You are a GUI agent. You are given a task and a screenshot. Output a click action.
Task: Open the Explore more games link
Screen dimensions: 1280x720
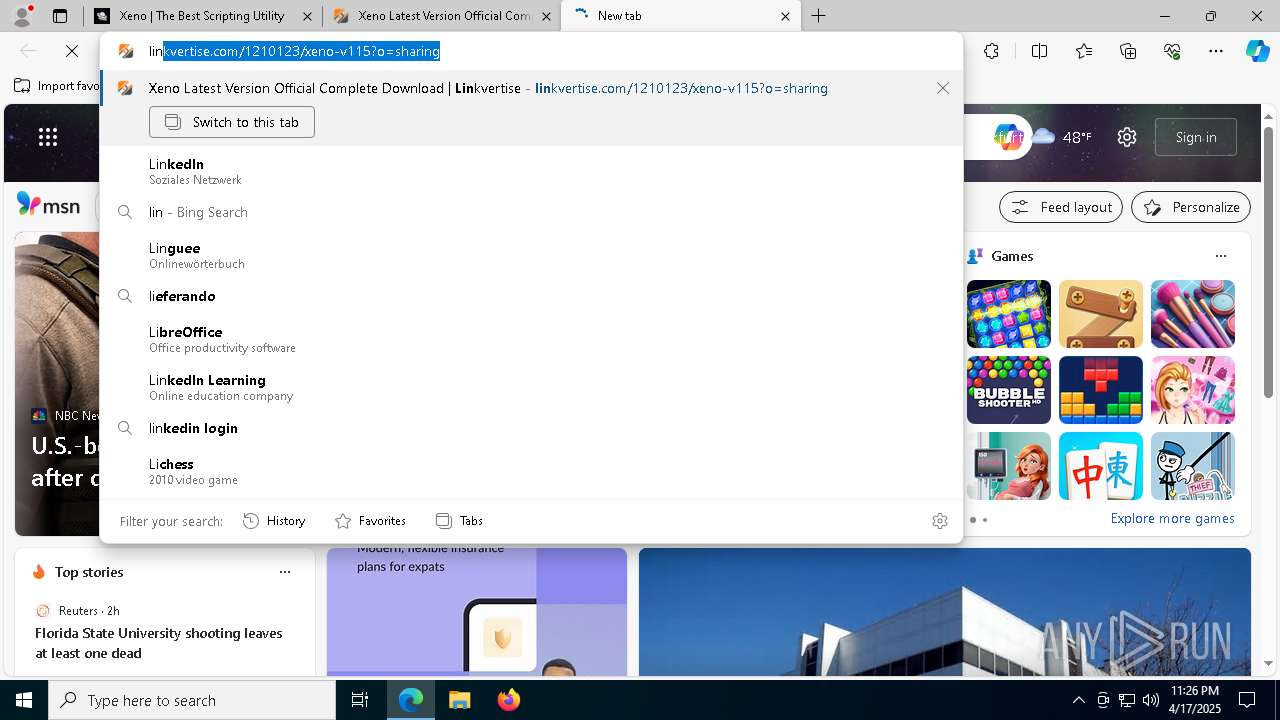pyautogui.click(x=1172, y=518)
